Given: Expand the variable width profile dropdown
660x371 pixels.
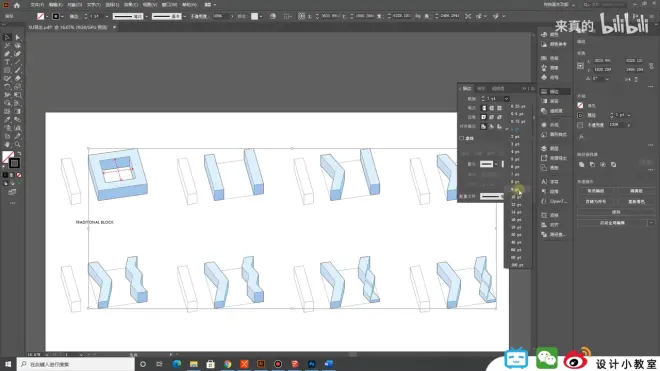Looking at the screenshot, I should [x=146, y=16].
